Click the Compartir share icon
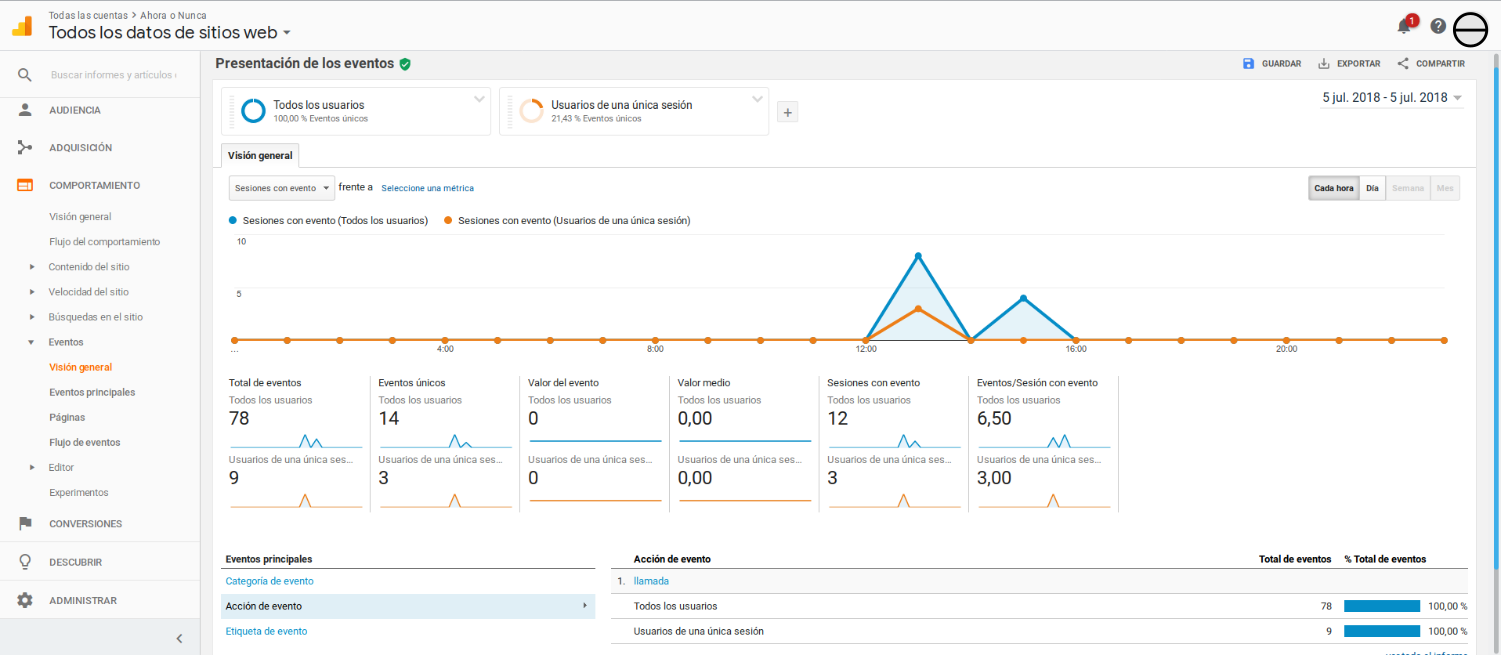The height and width of the screenshot is (655, 1501). coord(1403,64)
